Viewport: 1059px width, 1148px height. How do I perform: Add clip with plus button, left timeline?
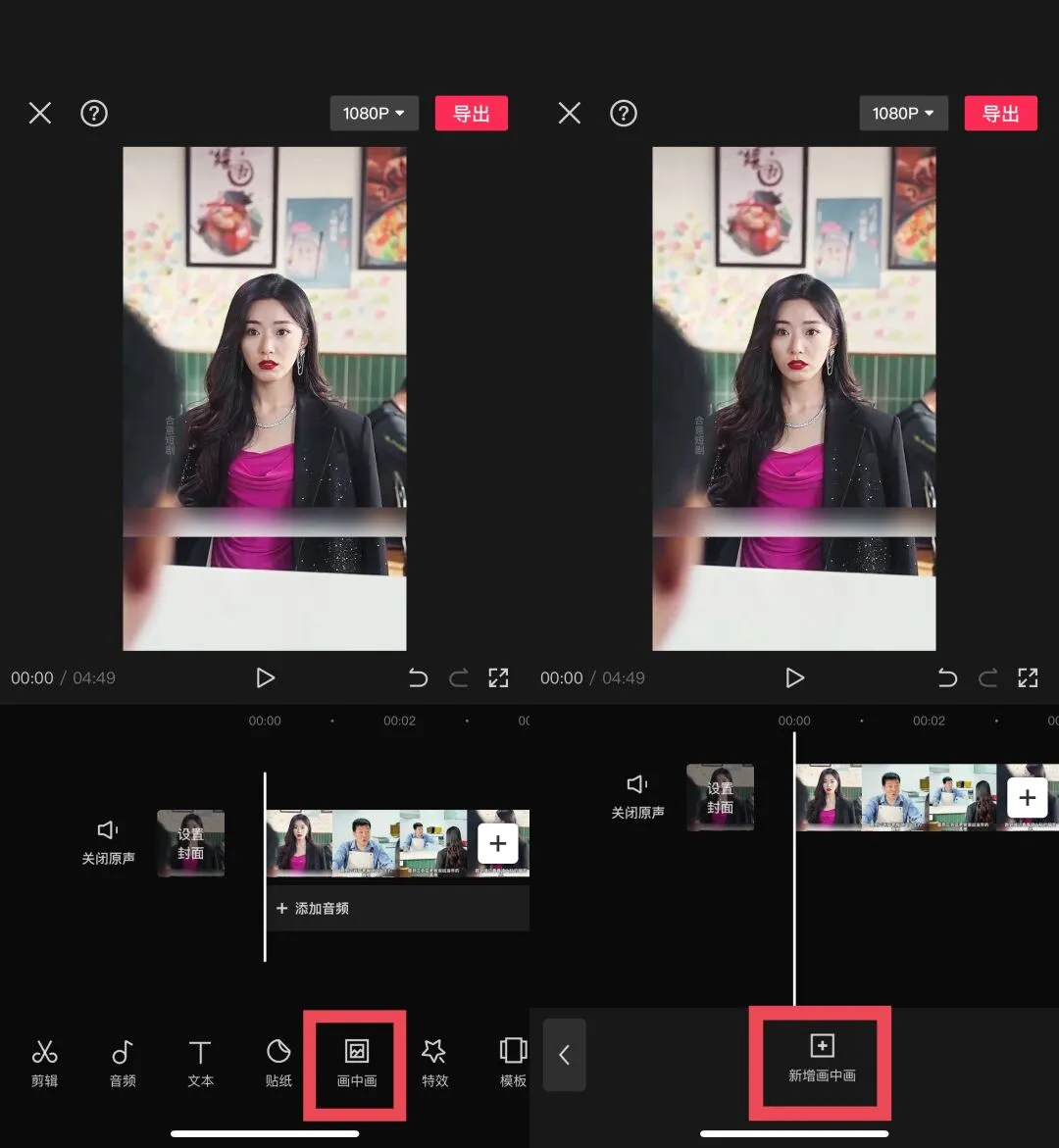point(498,843)
